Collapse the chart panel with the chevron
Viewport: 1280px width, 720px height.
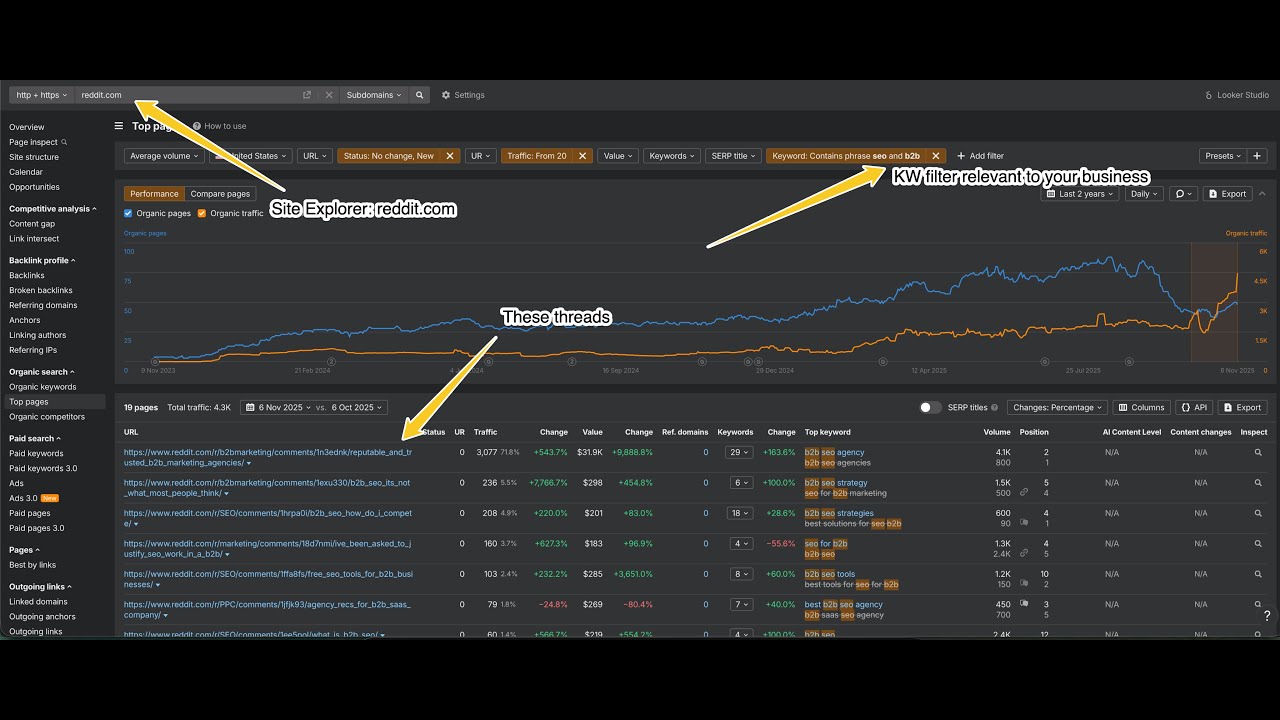(x=1262, y=193)
